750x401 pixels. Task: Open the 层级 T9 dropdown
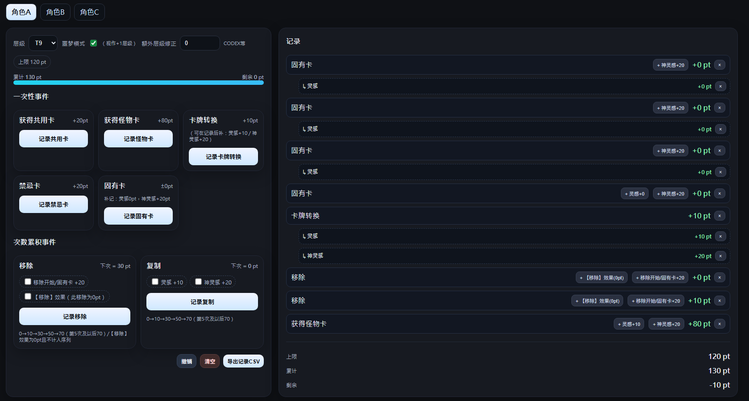pos(43,43)
